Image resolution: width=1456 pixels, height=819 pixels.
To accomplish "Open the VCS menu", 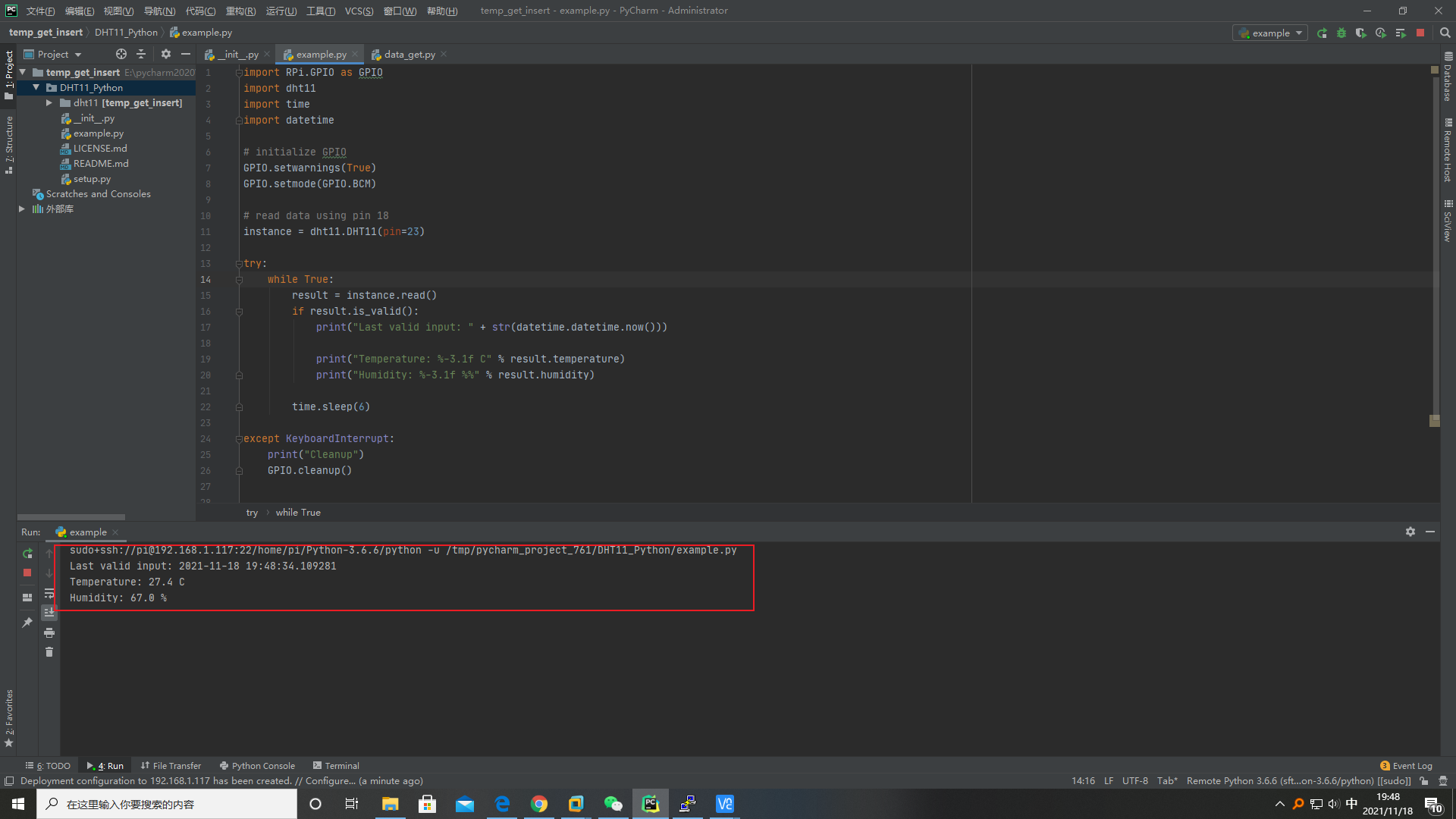I will (359, 11).
